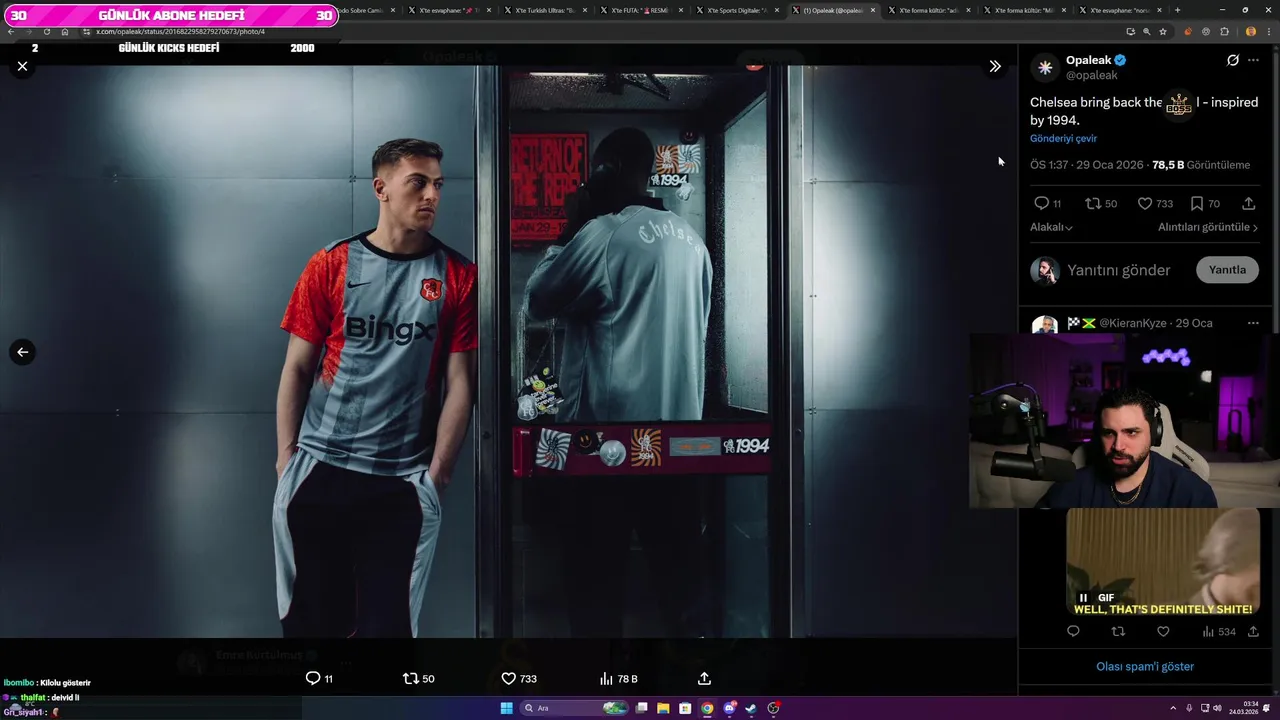The width and height of the screenshot is (1280, 720).
Task: Like the photo with the heart showing 733
Action: click(508, 678)
